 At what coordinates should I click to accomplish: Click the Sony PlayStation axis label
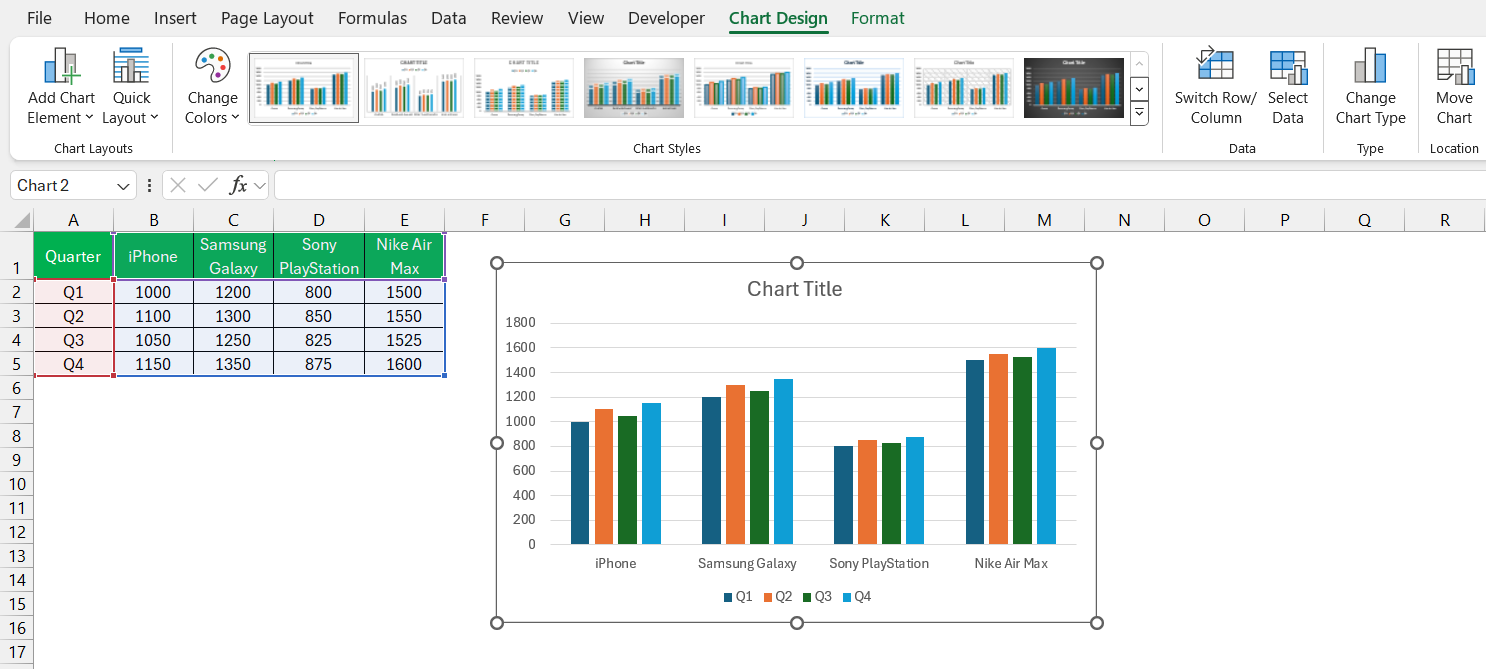tap(879, 564)
